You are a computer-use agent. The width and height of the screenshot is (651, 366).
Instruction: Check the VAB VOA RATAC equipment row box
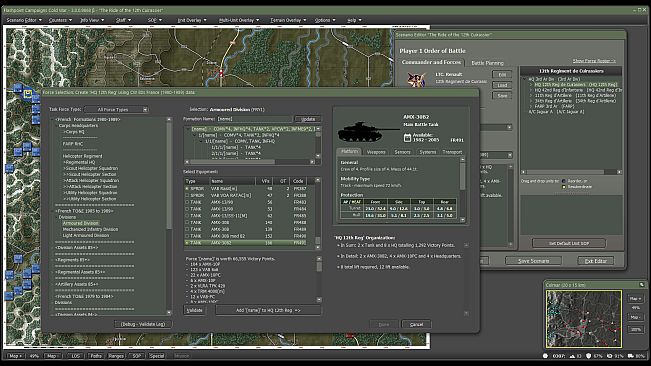click(187, 195)
